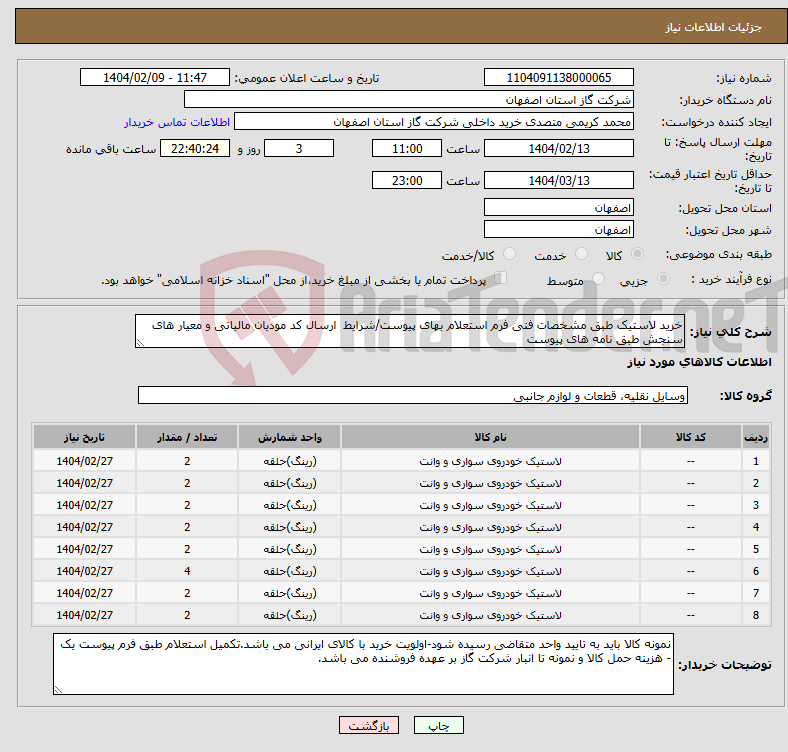Click the requester field محمد کریمی
The height and width of the screenshot is (752, 788).
pos(434,122)
